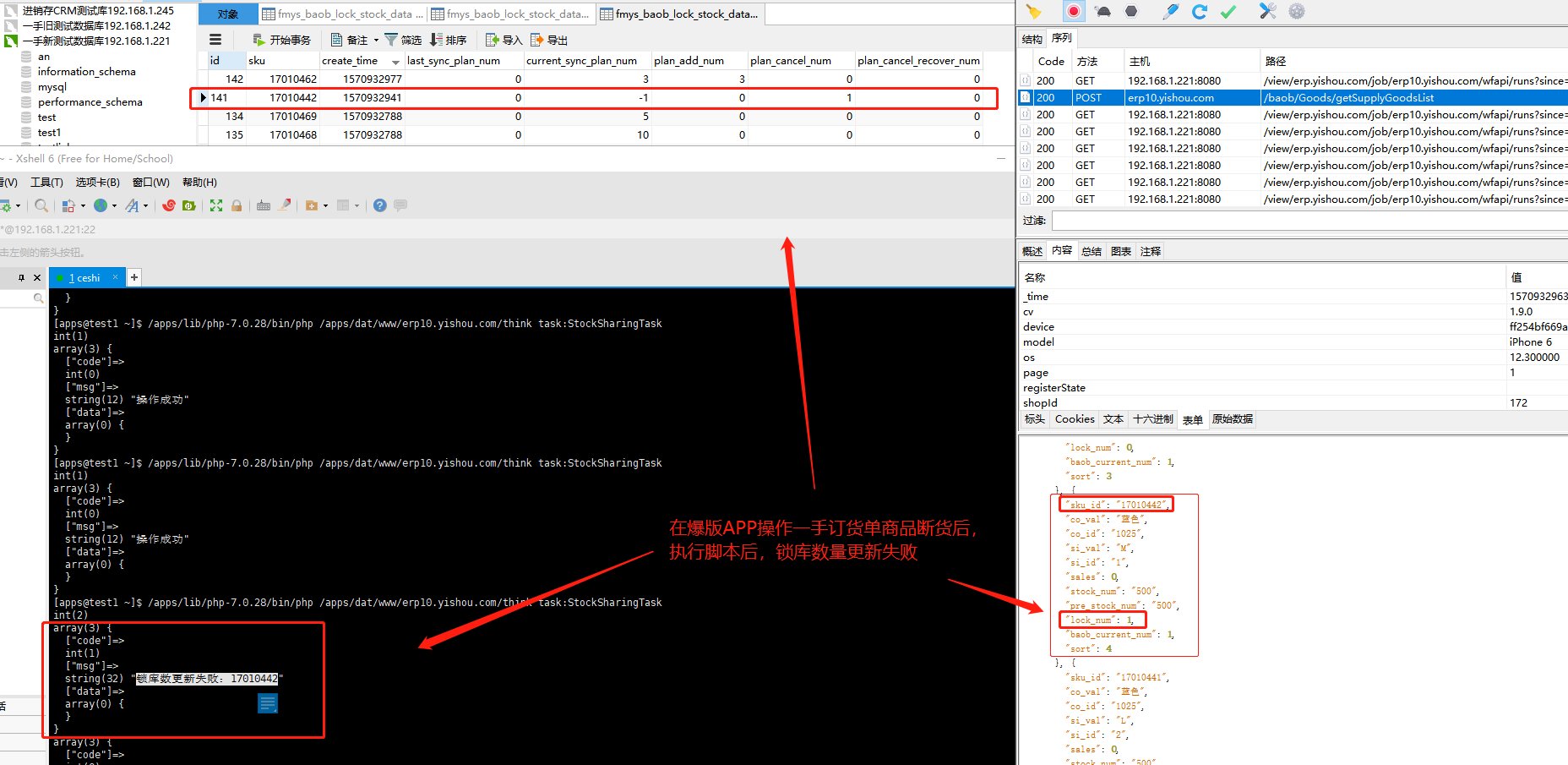Click the 筛选 filter button
The width and height of the screenshot is (1568, 765).
click(x=403, y=40)
